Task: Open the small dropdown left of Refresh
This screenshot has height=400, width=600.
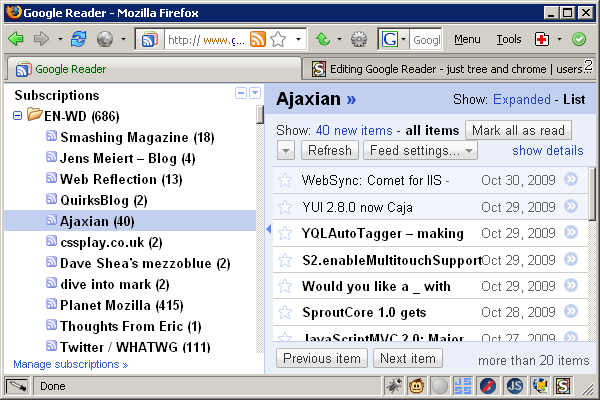Action: pyautogui.click(x=286, y=150)
